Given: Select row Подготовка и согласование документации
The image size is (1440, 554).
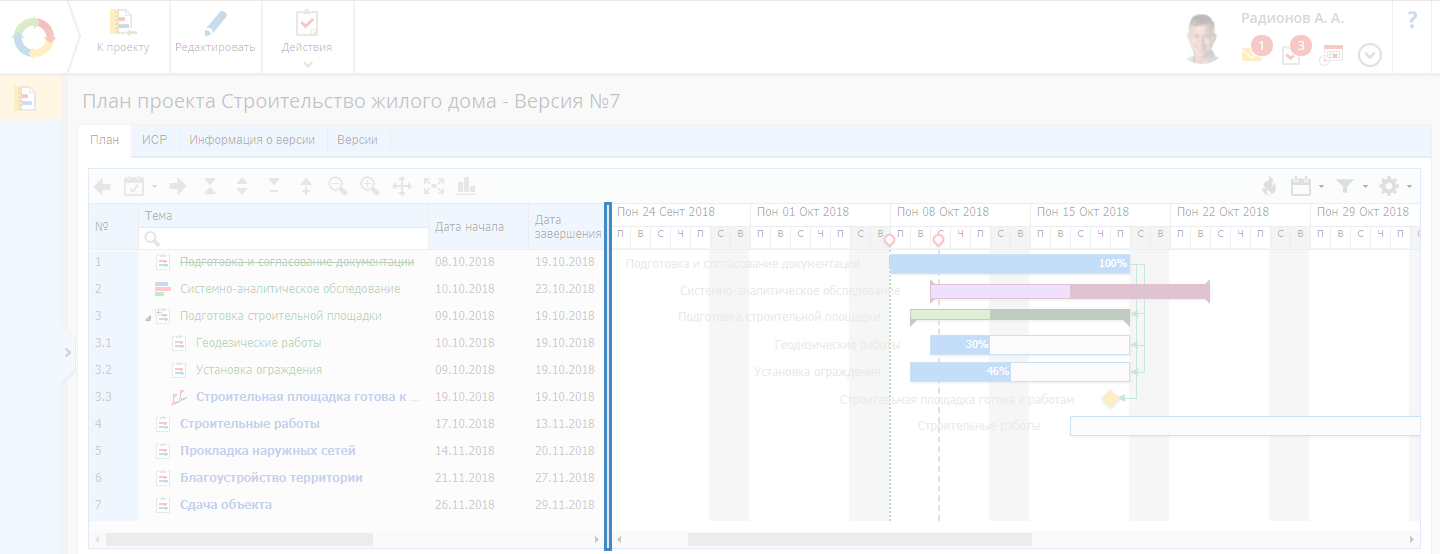Looking at the screenshot, I should pos(347,262).
